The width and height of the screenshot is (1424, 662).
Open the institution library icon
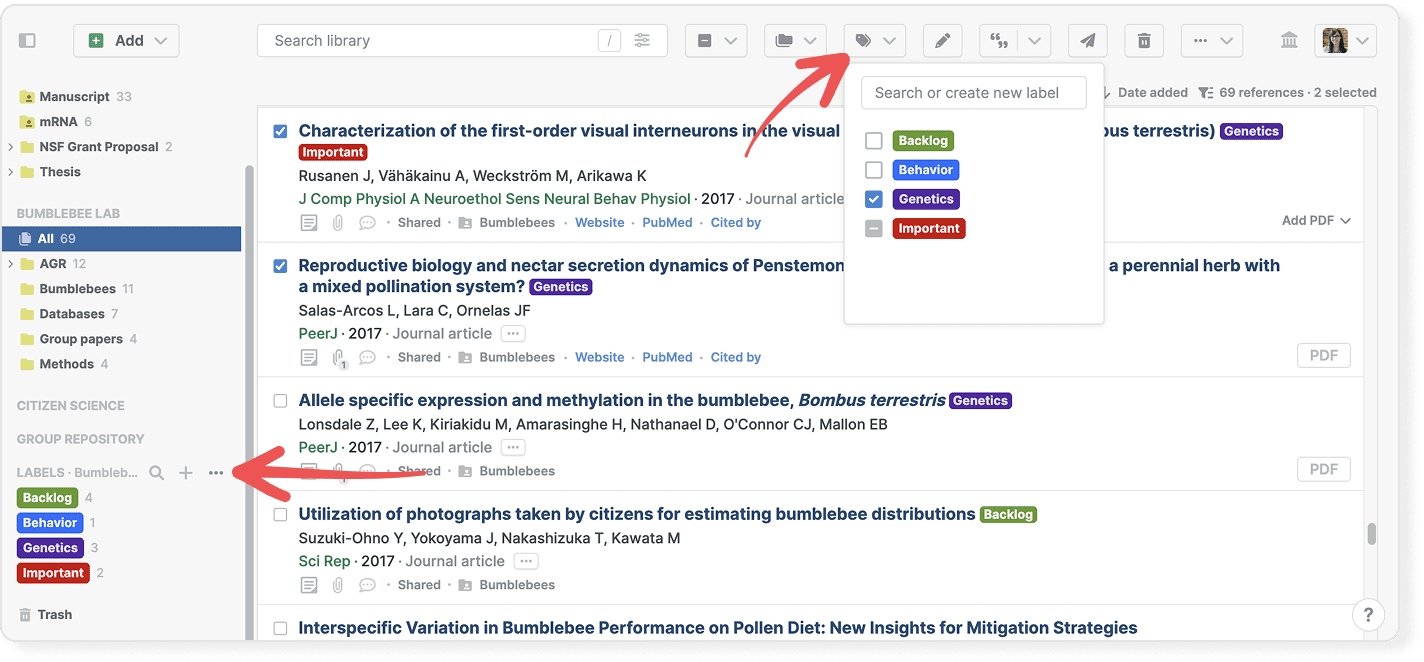click(1289, 41)
